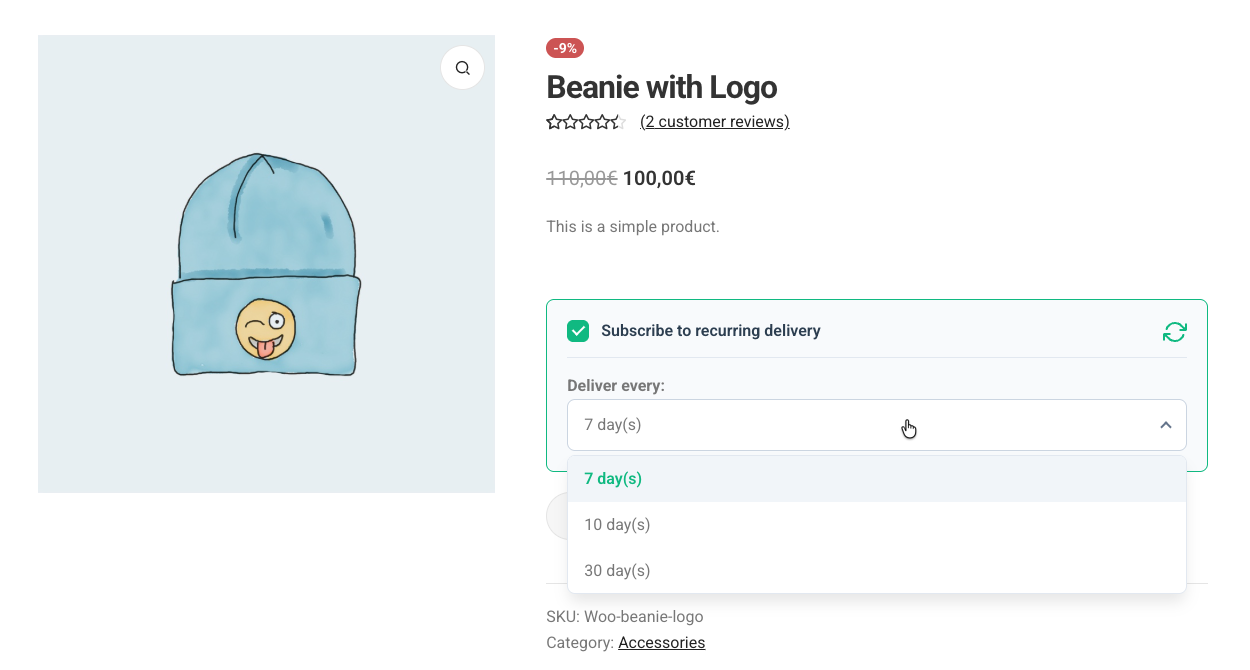Click the magnifier zoom icon on product image
1250x670 pixels.
(x=462, y=68)
